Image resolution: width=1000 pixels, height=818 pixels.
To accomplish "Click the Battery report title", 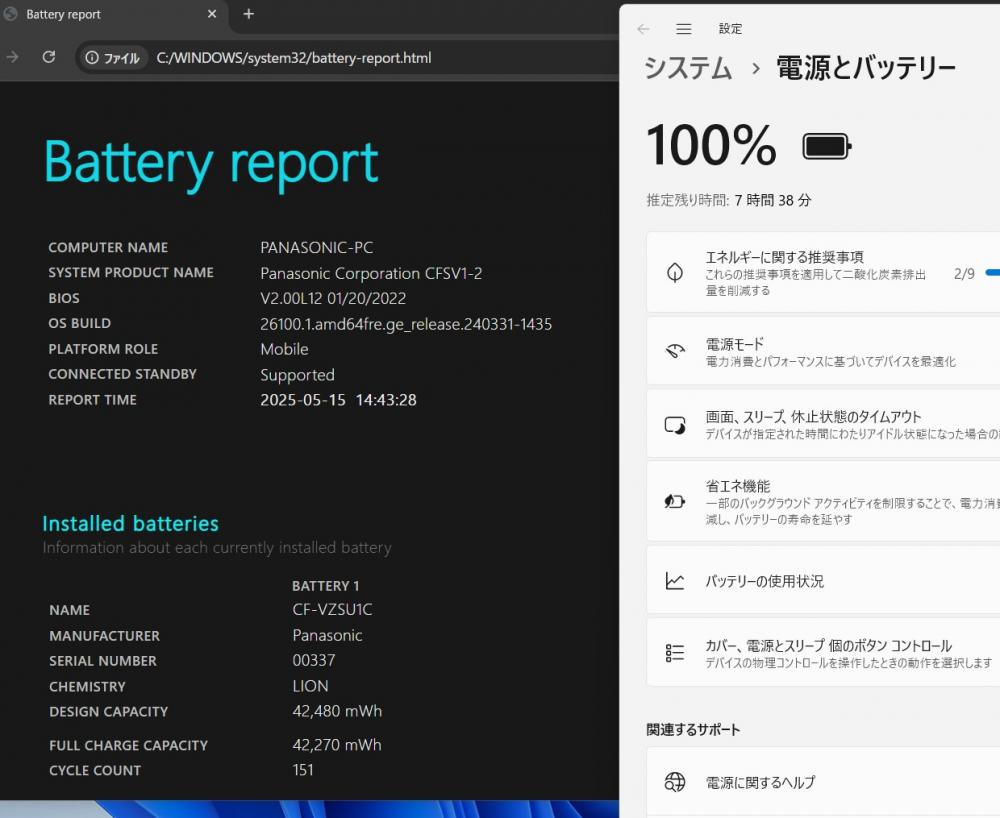I will (x=211, y=163).
